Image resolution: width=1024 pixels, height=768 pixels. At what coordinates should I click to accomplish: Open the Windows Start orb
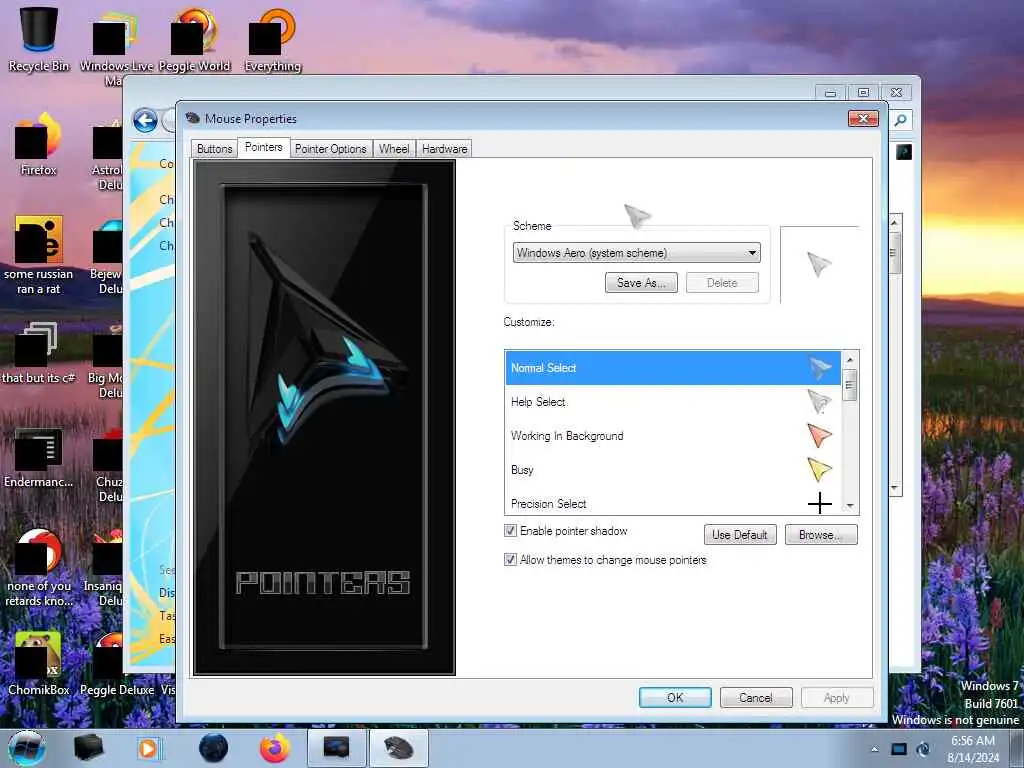27,748
